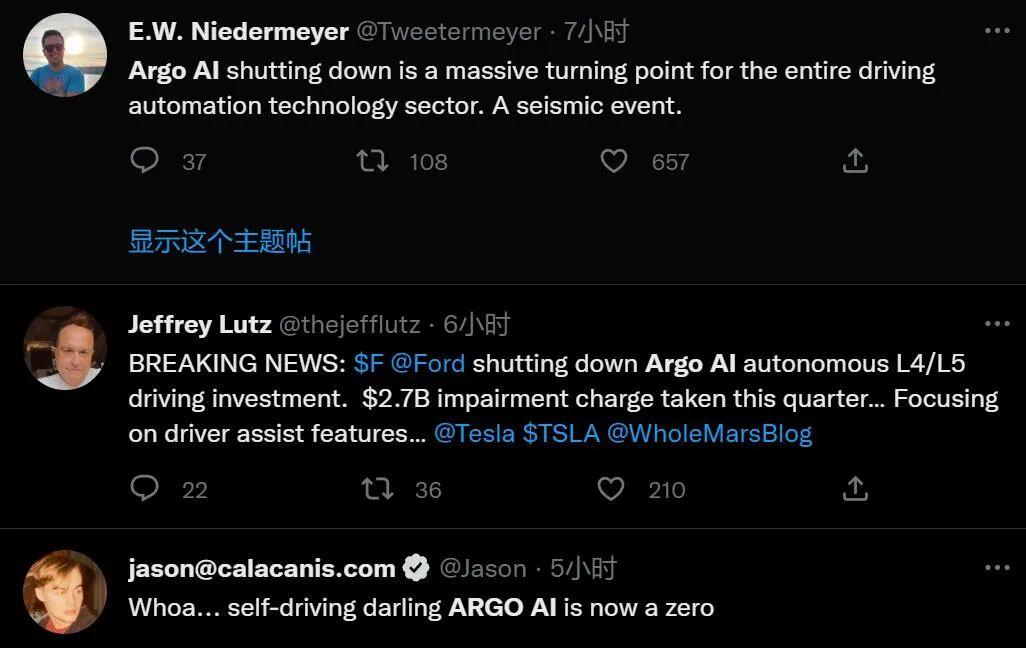Open the @Jason handle profile
The width and height of the screenshot is (1026, 648).
coord(483,568)
